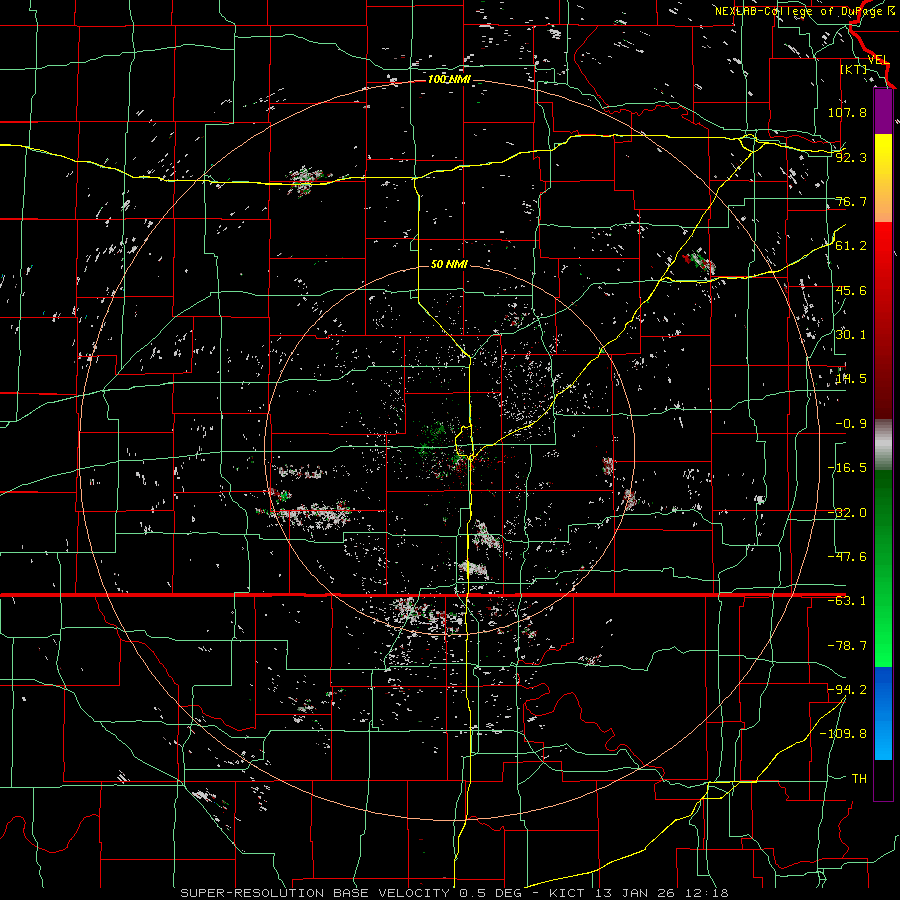Click the [KT] units label

pyautogui.click(x=854, y=69)
